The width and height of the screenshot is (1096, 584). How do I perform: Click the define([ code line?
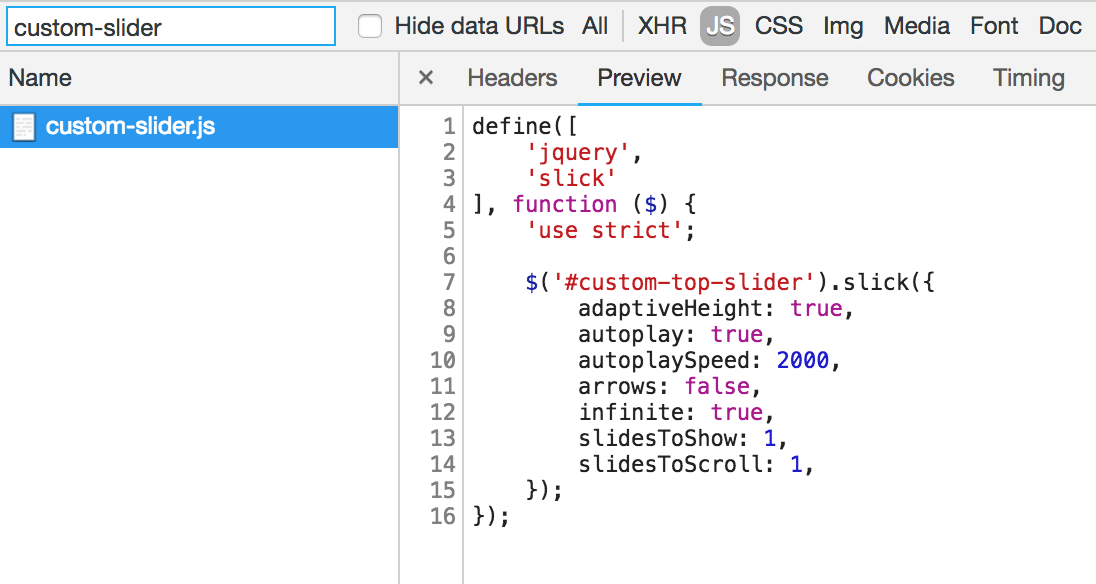[x=525, y=126]
